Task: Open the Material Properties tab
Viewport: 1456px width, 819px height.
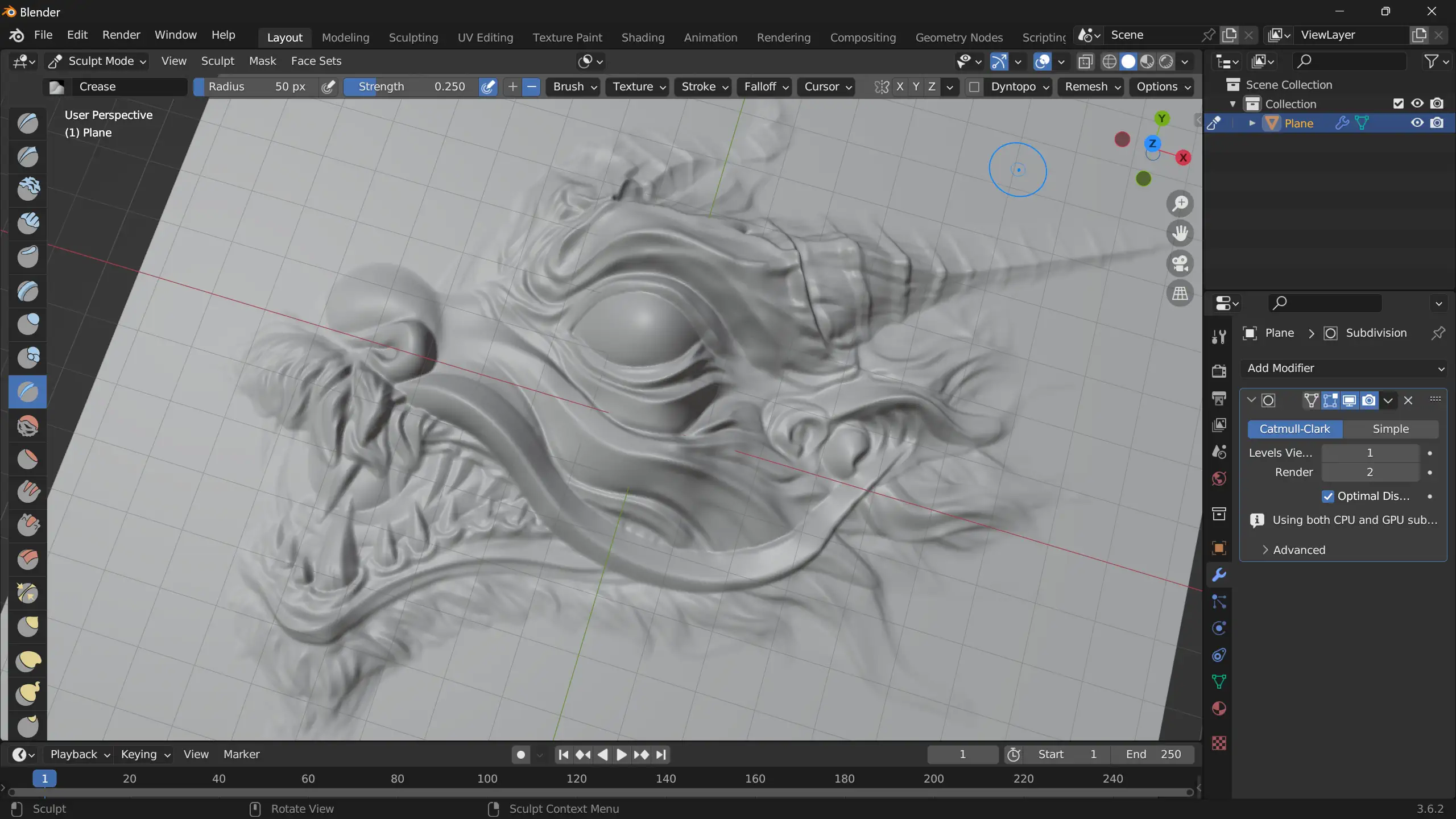Action: [1219, 708]
